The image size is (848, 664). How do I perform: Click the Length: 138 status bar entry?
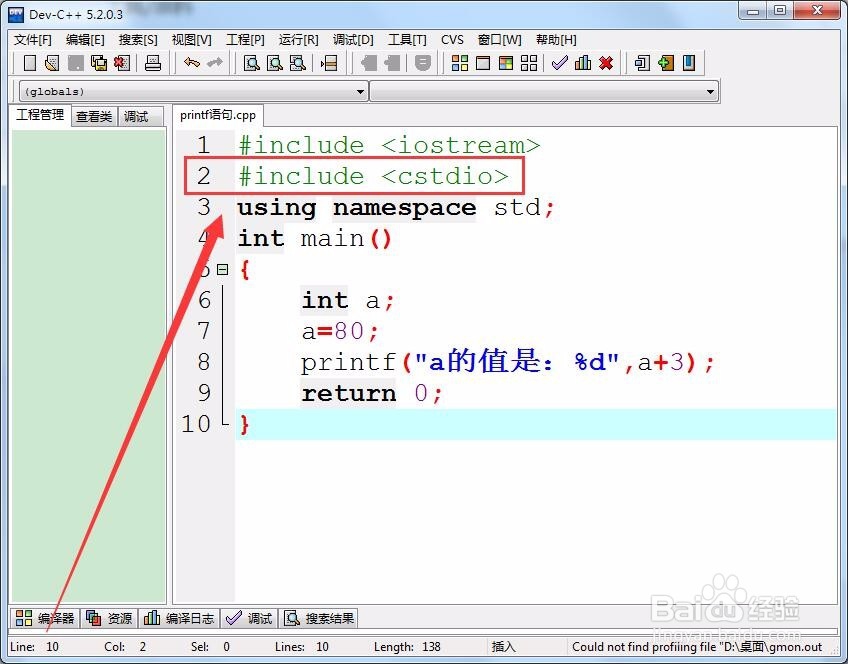[x=407, y=647]
